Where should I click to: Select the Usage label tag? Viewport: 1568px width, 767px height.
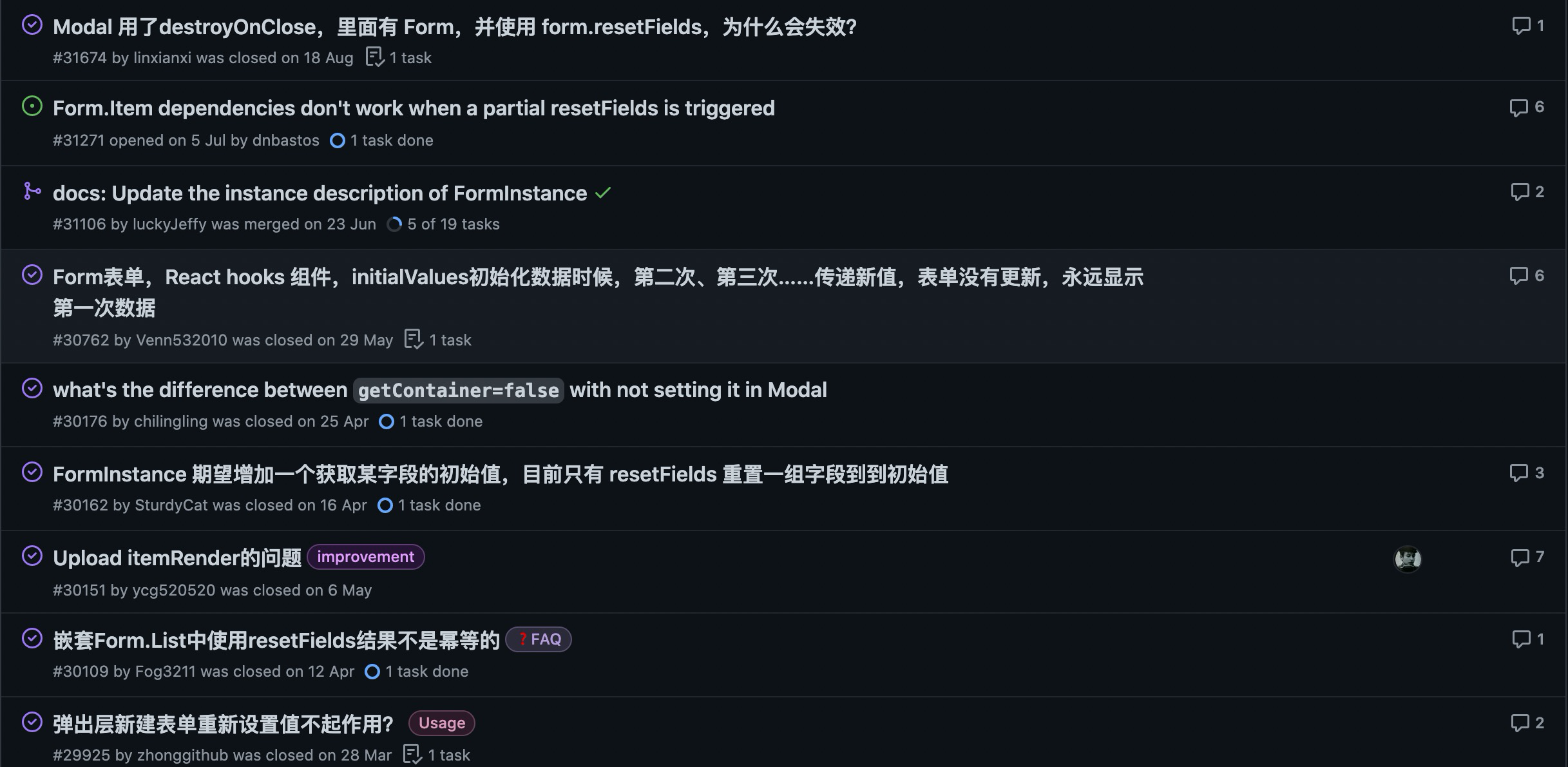[x=442, y=723]
